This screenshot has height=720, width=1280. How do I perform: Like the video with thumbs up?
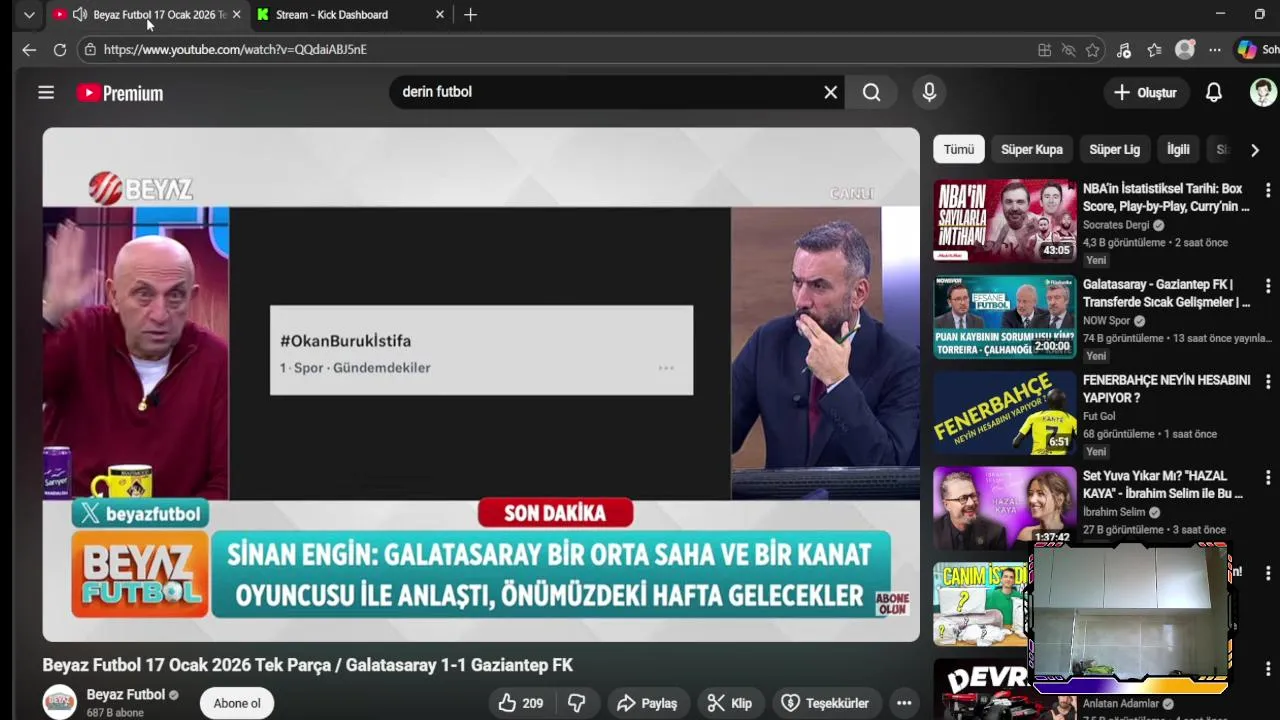521,703
